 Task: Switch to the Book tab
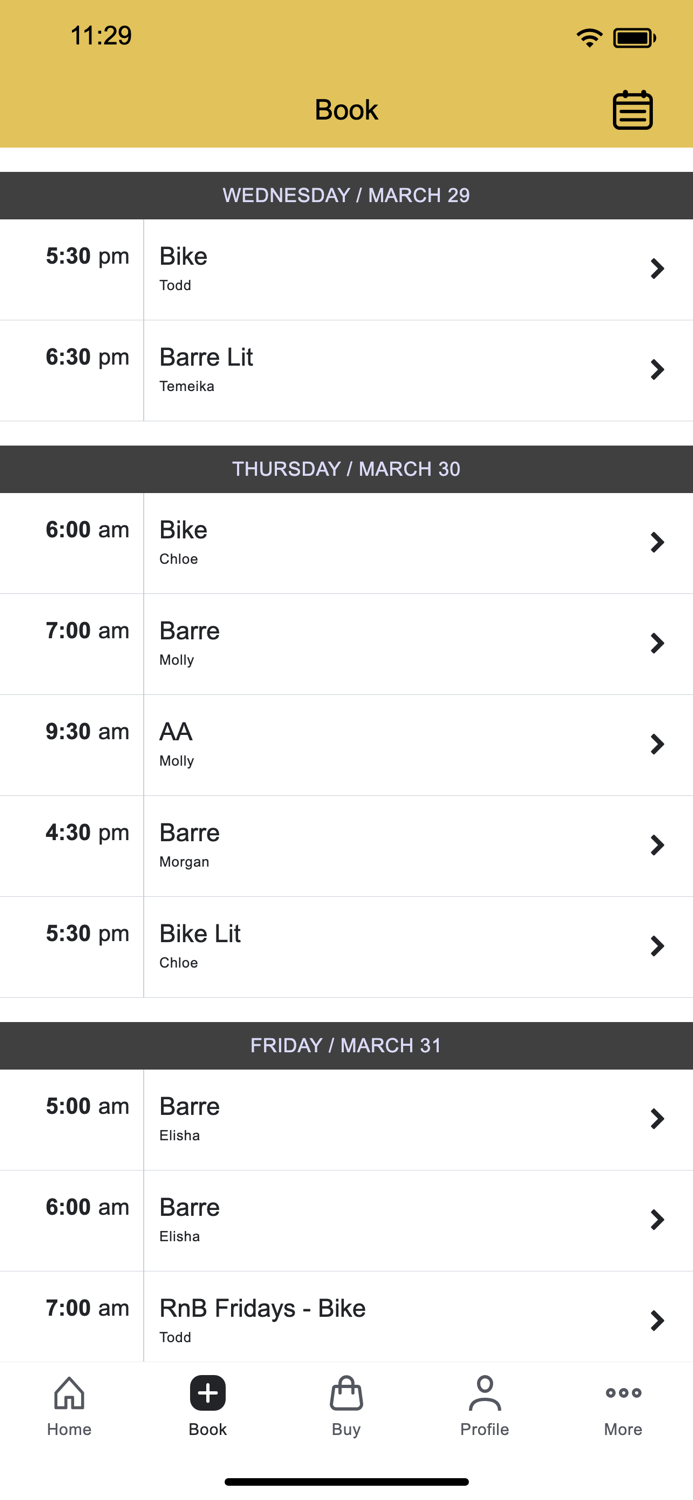click(x=207, y=1405)
